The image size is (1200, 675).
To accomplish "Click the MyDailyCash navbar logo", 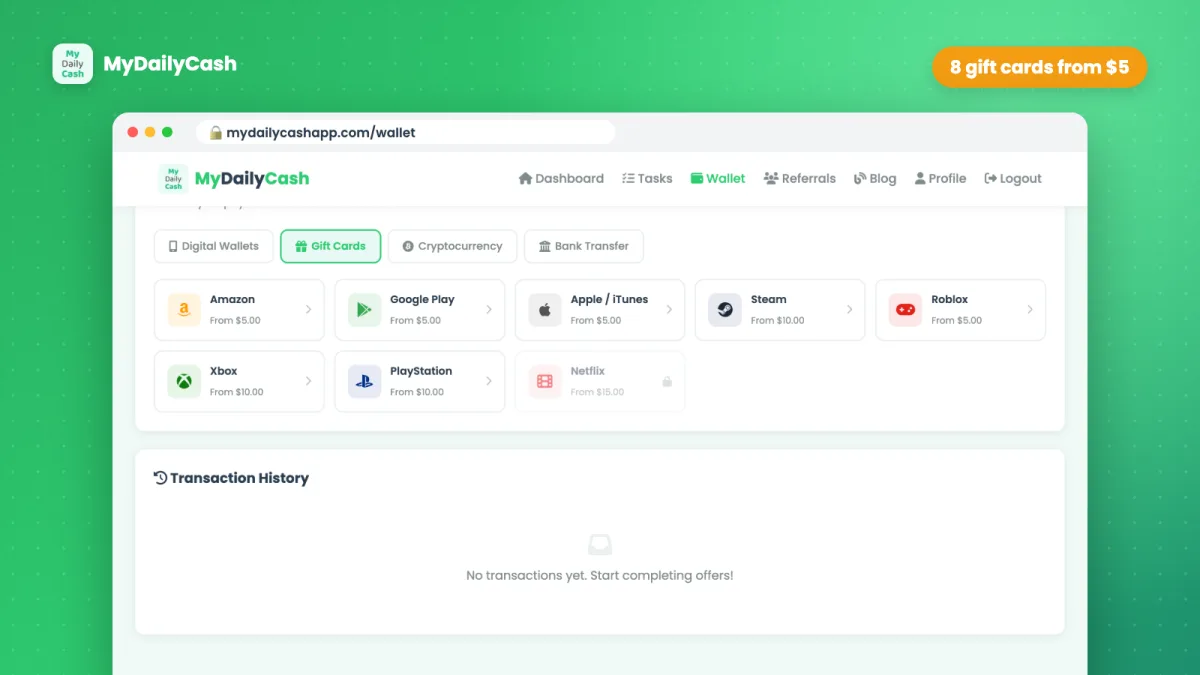I will [x=173, y=179].
